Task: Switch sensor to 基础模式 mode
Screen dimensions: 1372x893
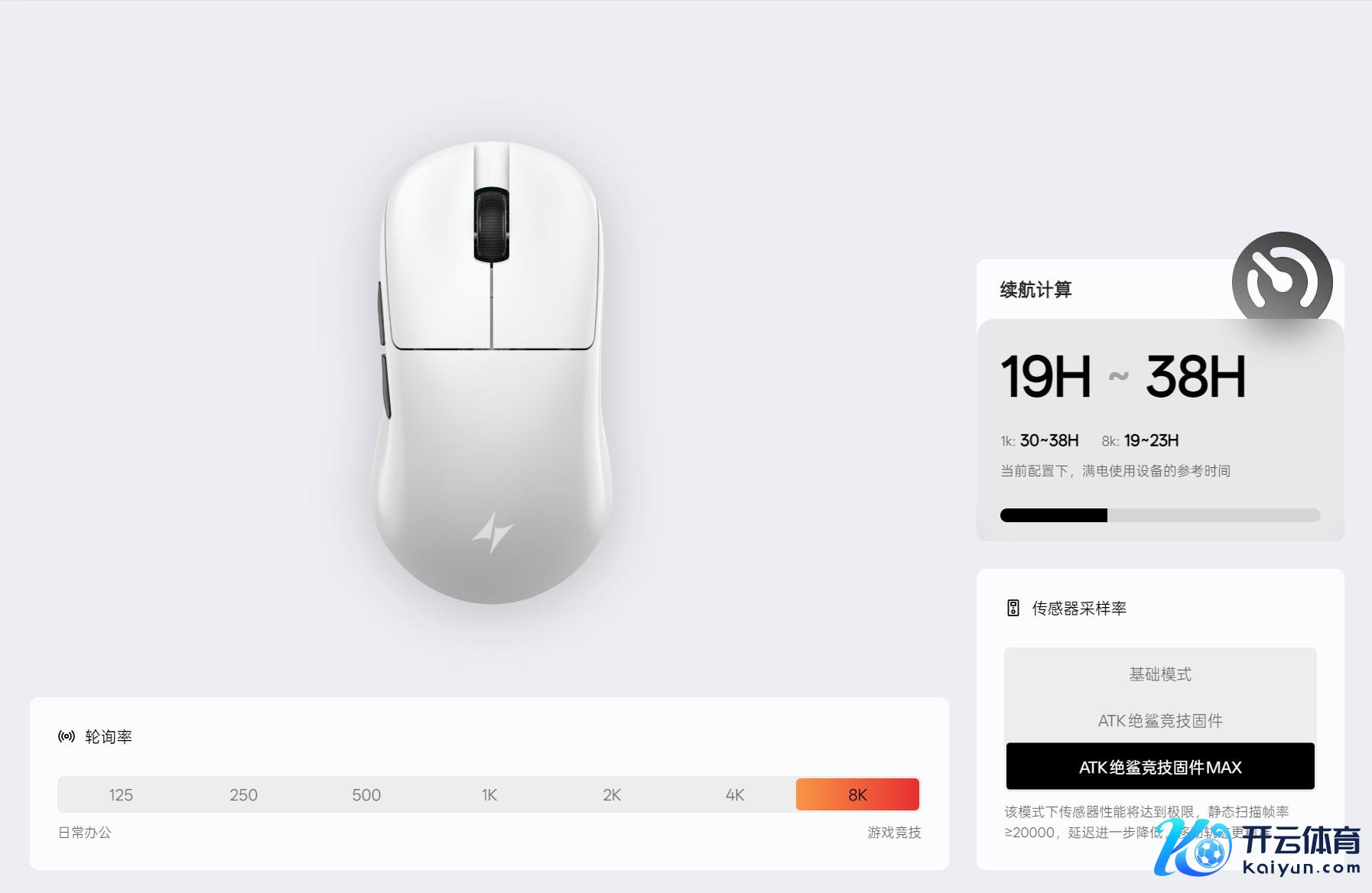Action: pos(1160,674)
